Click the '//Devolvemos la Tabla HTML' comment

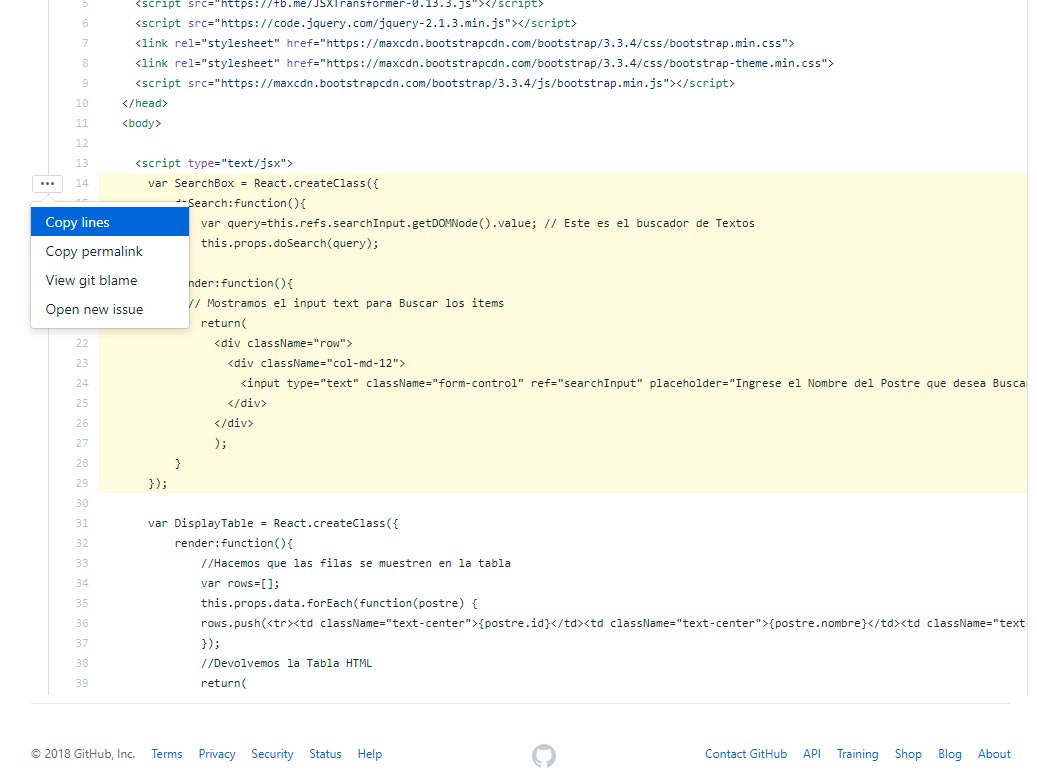click(286, 664)
